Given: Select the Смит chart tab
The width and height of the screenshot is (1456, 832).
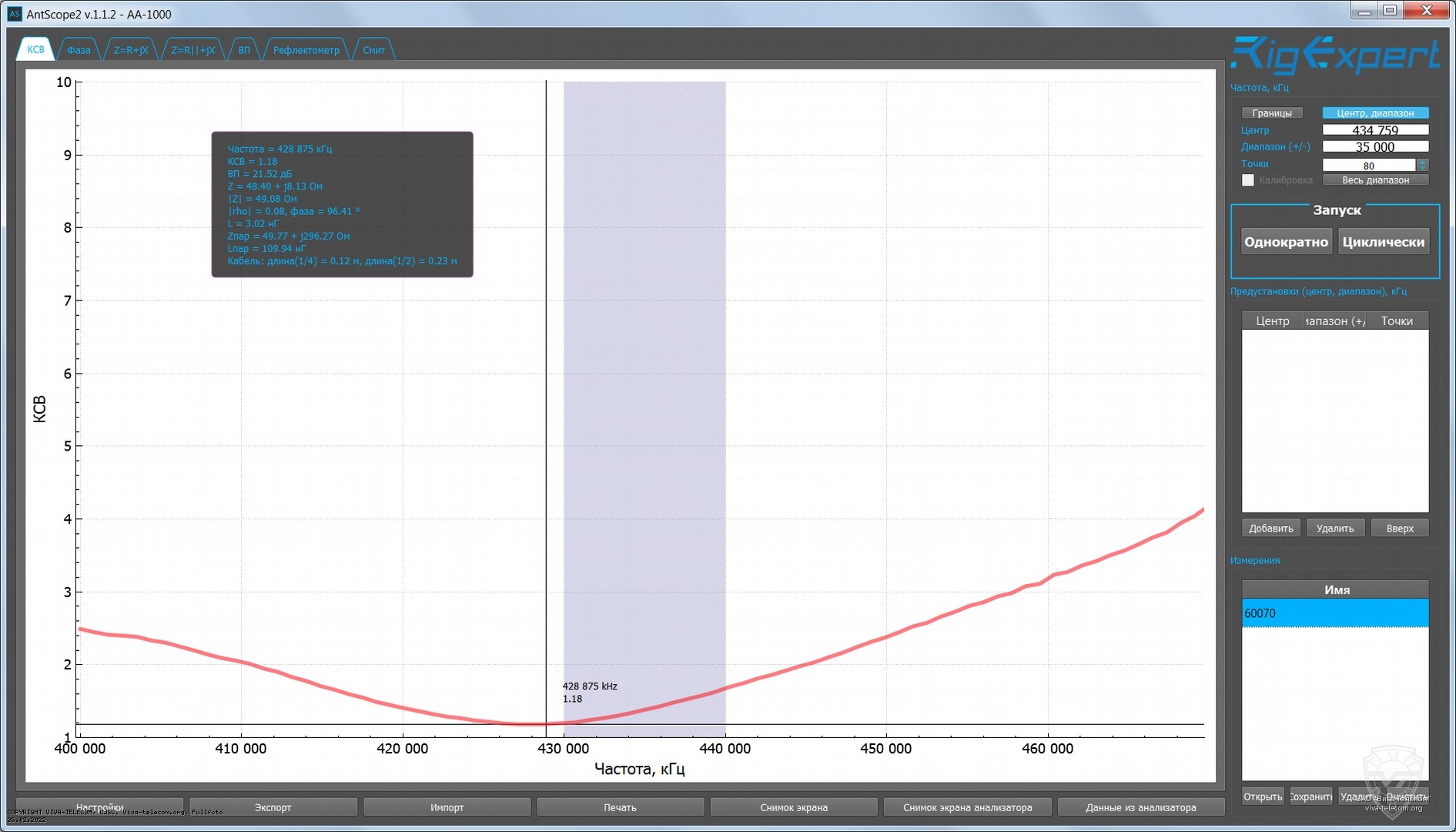Looking at the screenshot, I should click(x=373, y=50).
